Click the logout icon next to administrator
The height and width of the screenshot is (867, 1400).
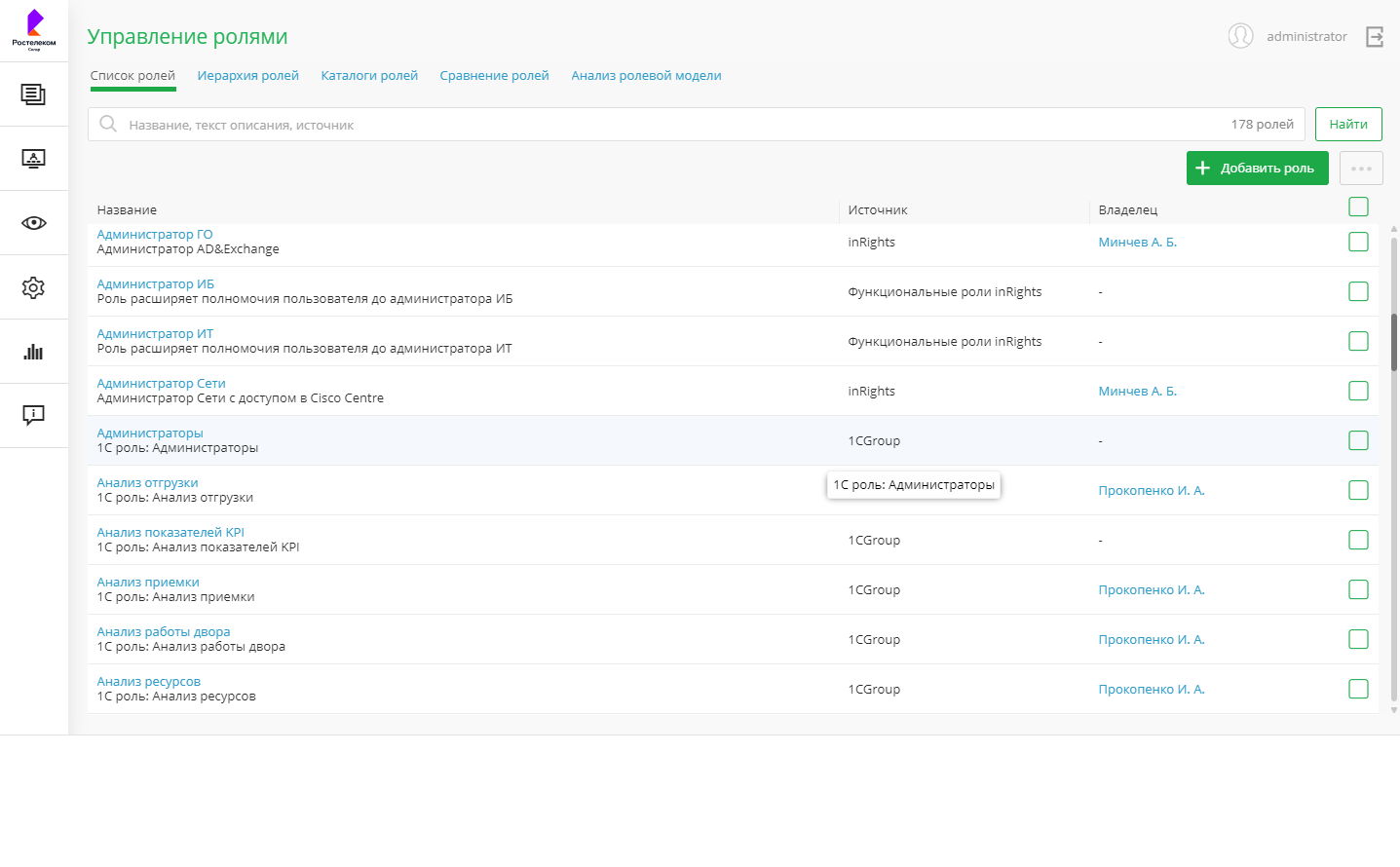(1375, 37)
